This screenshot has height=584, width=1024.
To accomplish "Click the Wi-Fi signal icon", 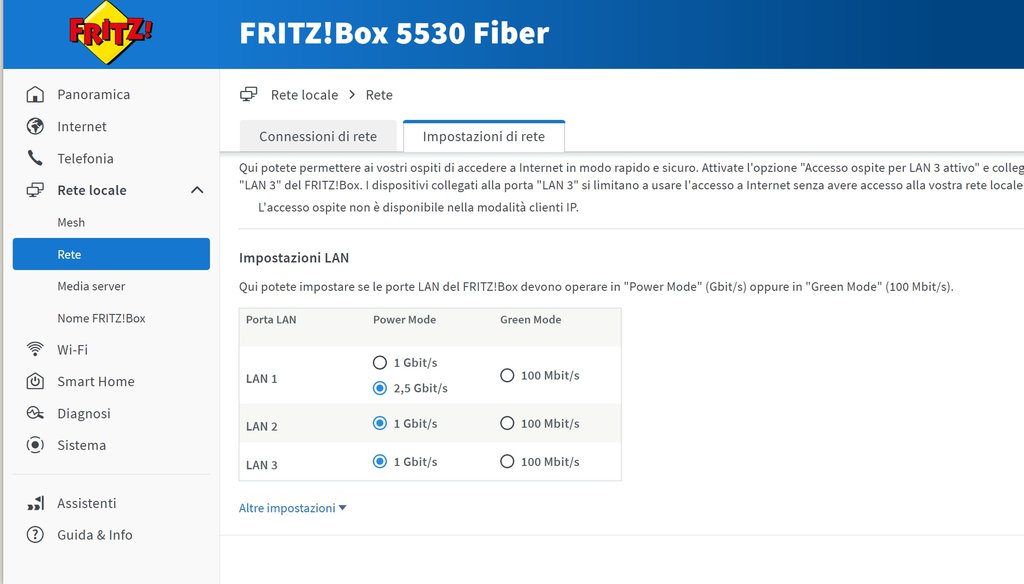I will pos(36,350).
